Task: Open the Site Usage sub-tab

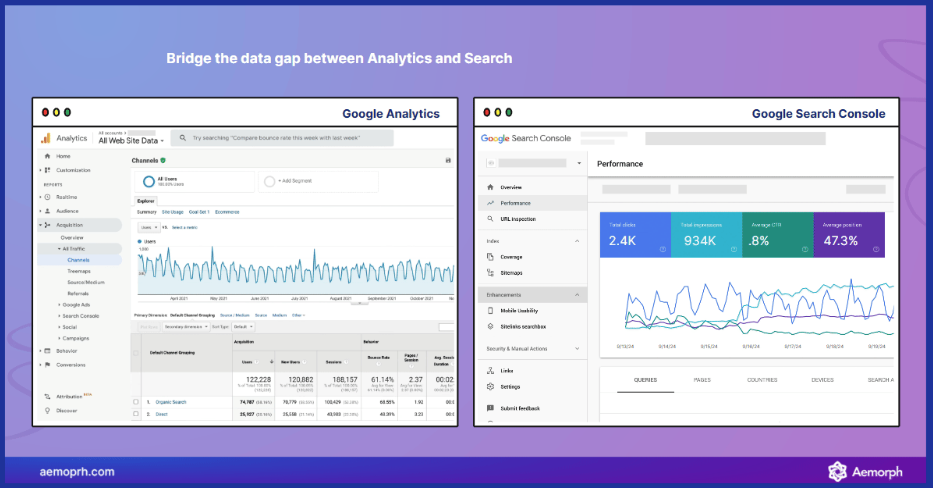Action: 173,212
